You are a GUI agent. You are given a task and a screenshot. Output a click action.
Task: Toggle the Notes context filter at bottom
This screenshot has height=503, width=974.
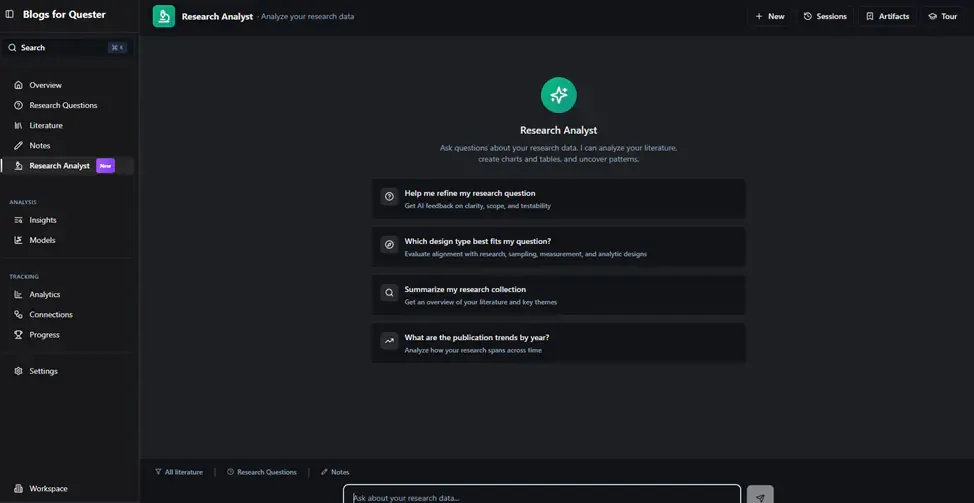(335, 472)
